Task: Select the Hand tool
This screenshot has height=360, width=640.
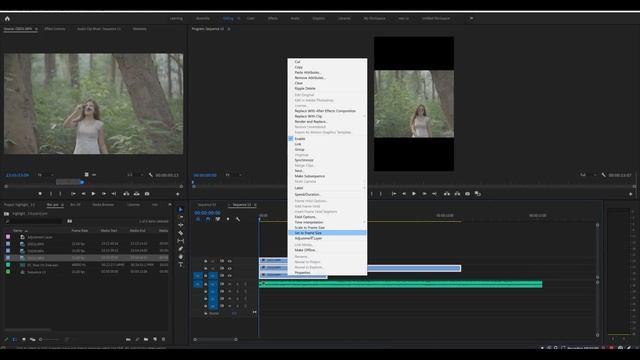Action: tap(181, 257)
